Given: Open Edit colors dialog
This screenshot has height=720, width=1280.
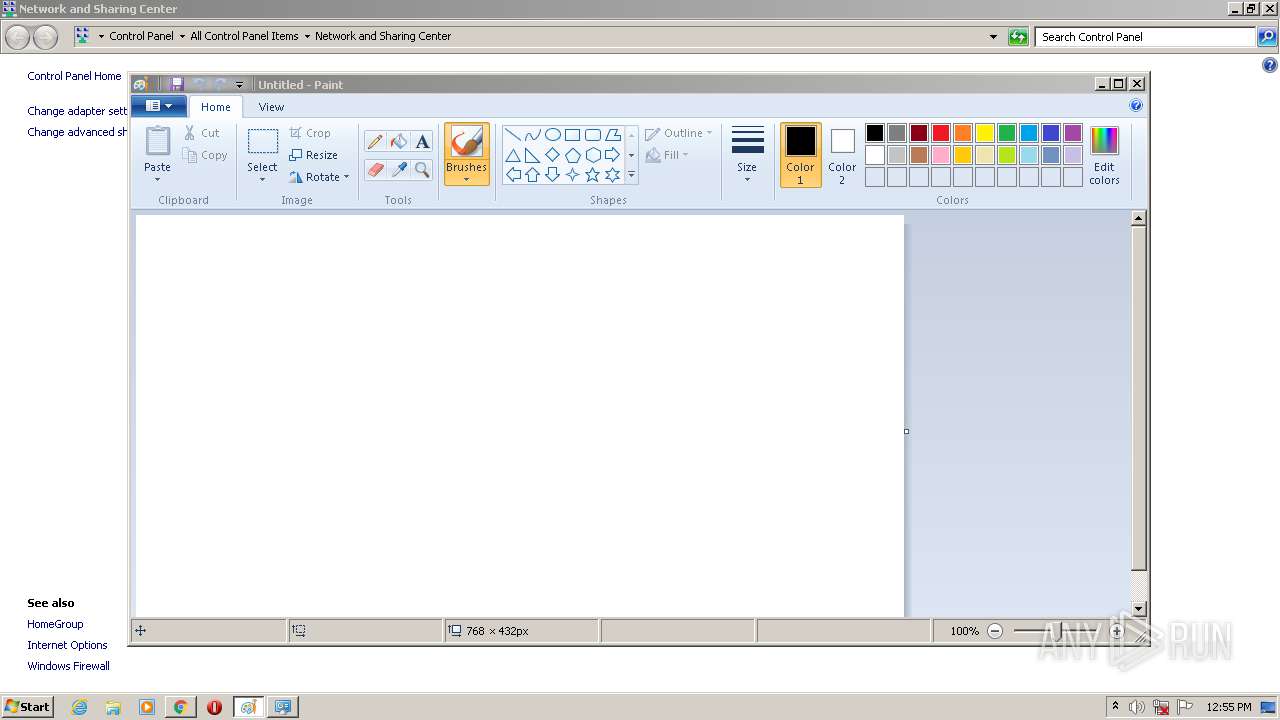Looking at the screenshot, I should pyautogui.click(x=1104, y=155).
